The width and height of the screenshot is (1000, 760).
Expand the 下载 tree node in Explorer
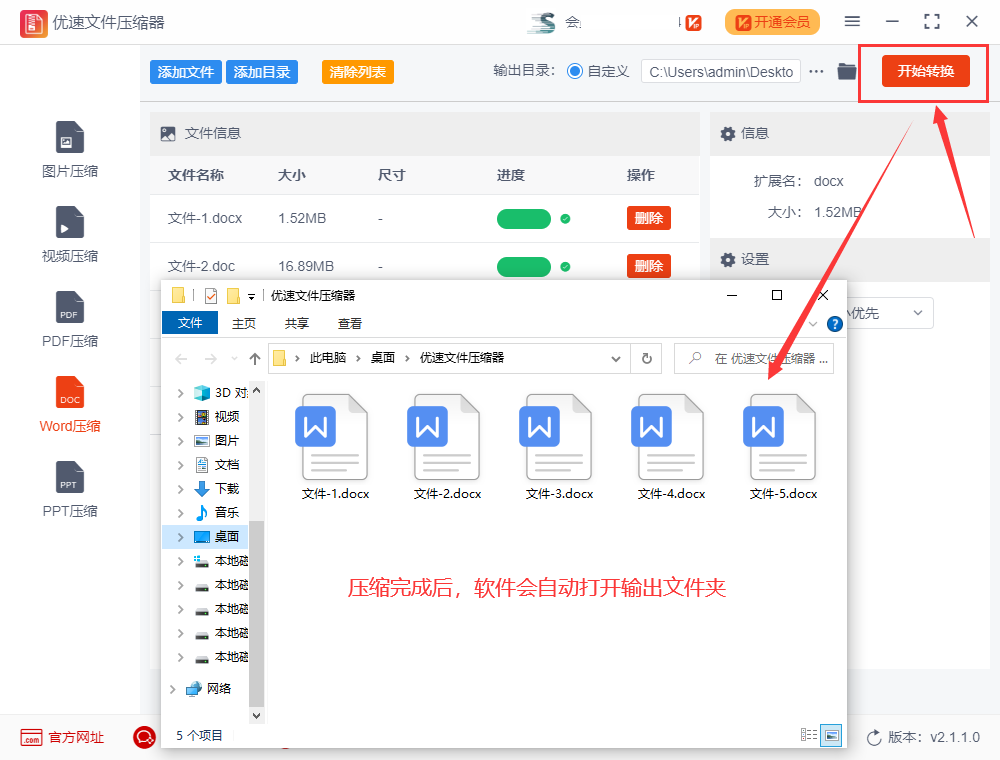tap(180, 490)
